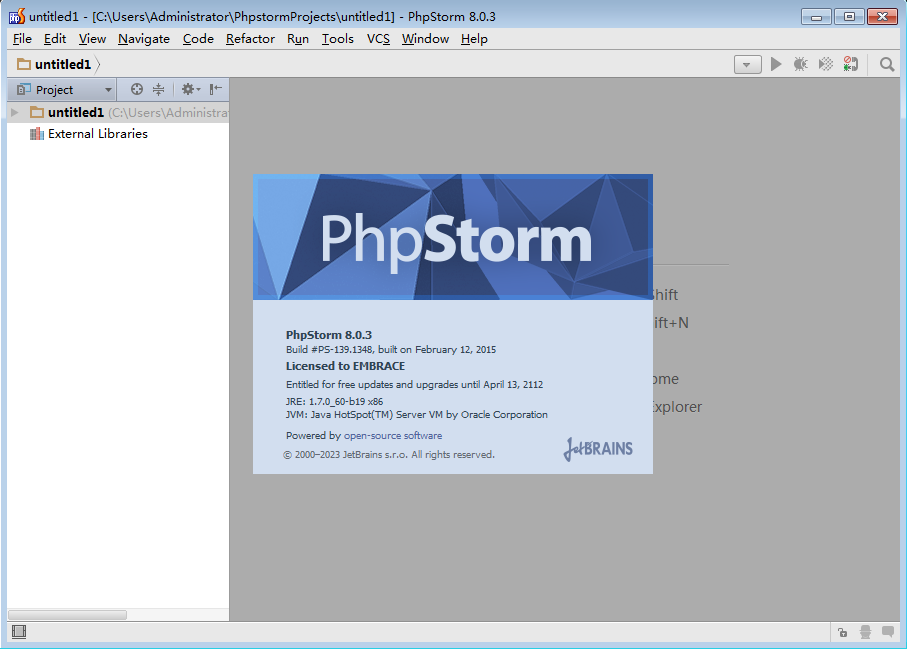Image resolution: width=907 pixels, height=649 pixels.
Task: Click the "PhpStorm 8.0.3" version heading
Action: click(x=329, y=335)
